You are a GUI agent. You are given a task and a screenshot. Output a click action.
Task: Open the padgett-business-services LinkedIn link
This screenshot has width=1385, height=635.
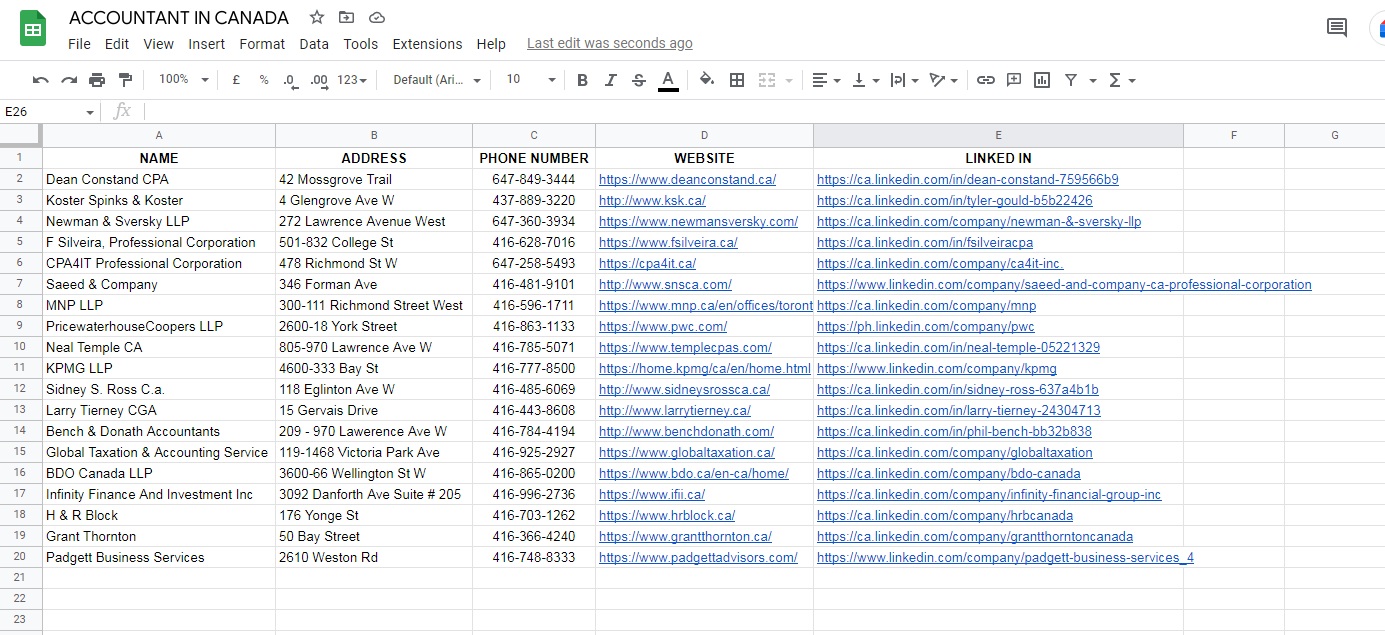1005,558
